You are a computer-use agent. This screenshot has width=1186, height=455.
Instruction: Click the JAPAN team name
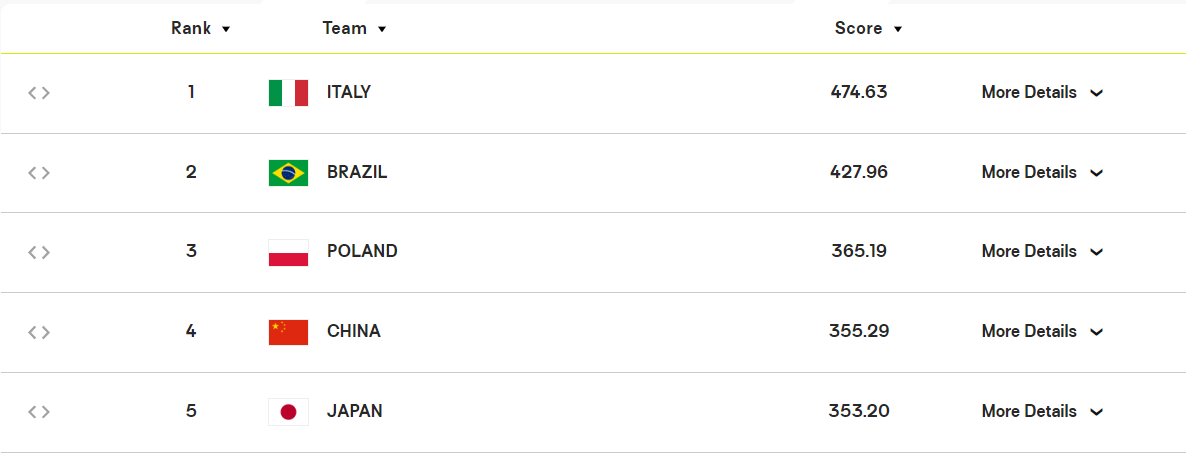(354, 412)
